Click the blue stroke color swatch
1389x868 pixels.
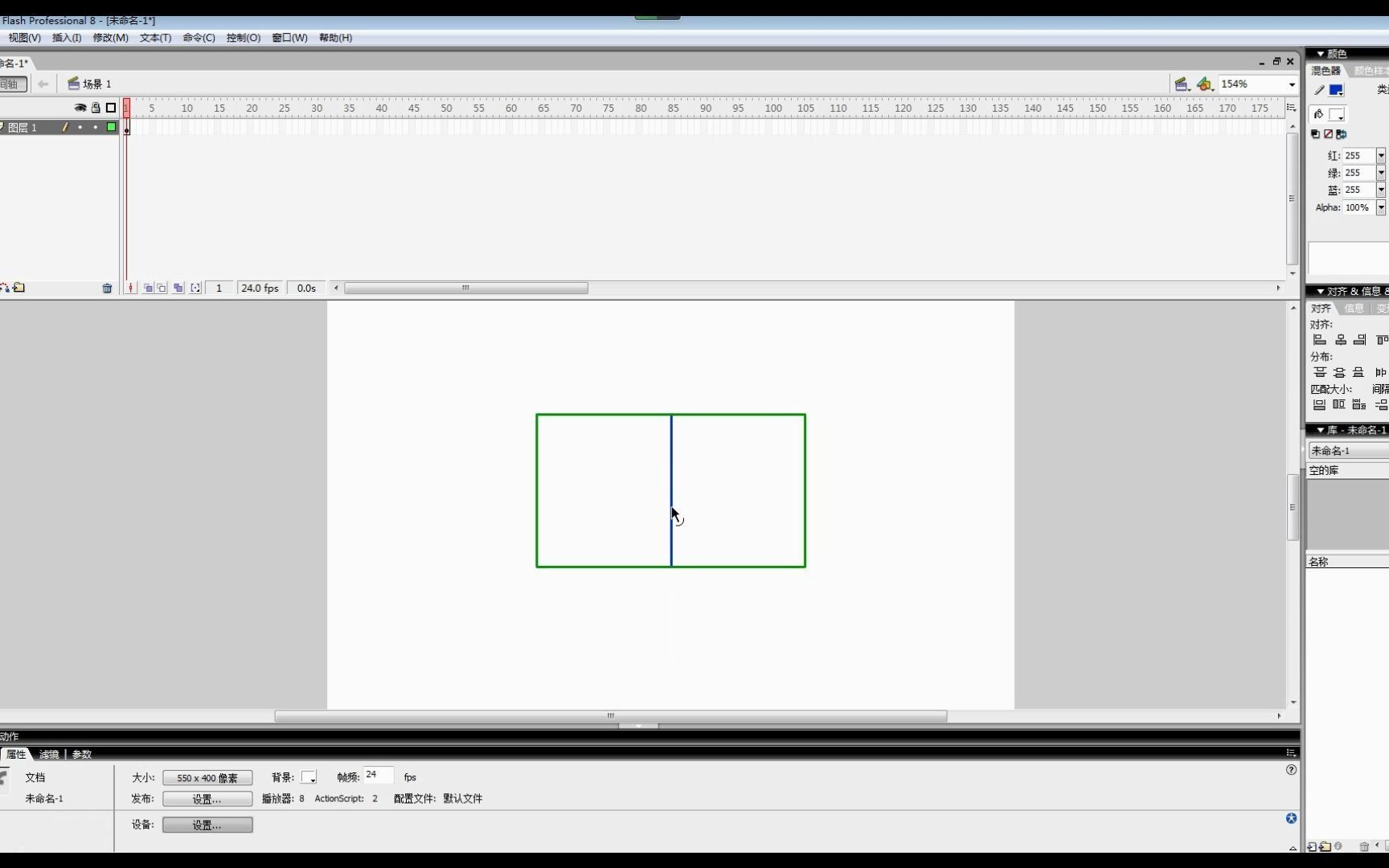(x=1336, y=90)
